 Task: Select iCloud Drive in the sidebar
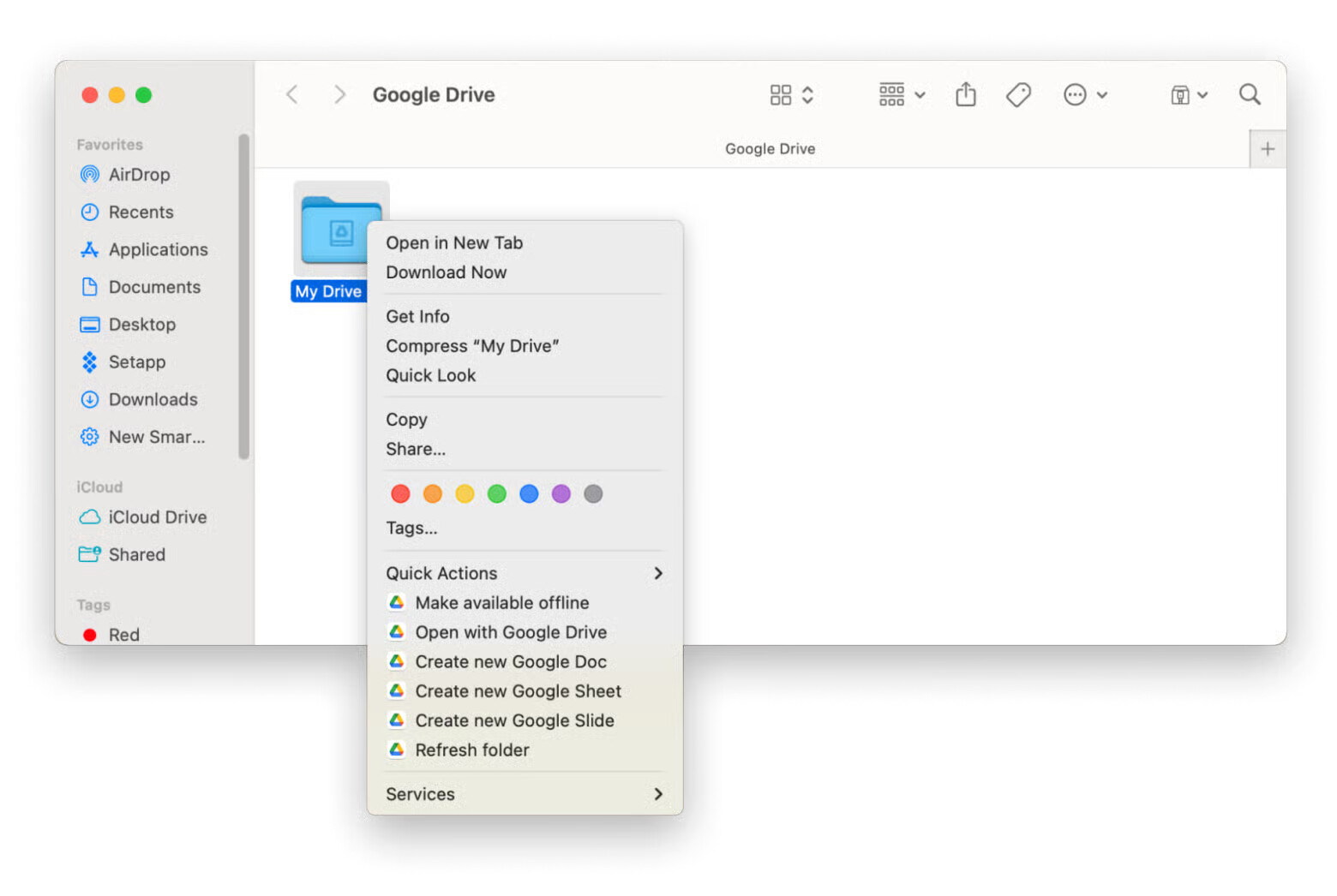(x=157, y=517)
